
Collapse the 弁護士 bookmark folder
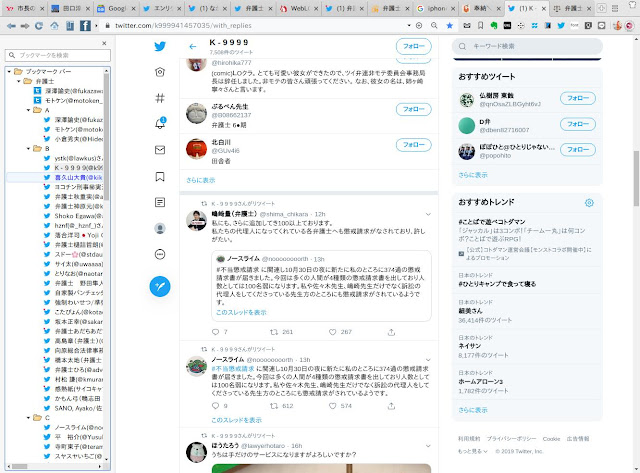pos(19,81)
